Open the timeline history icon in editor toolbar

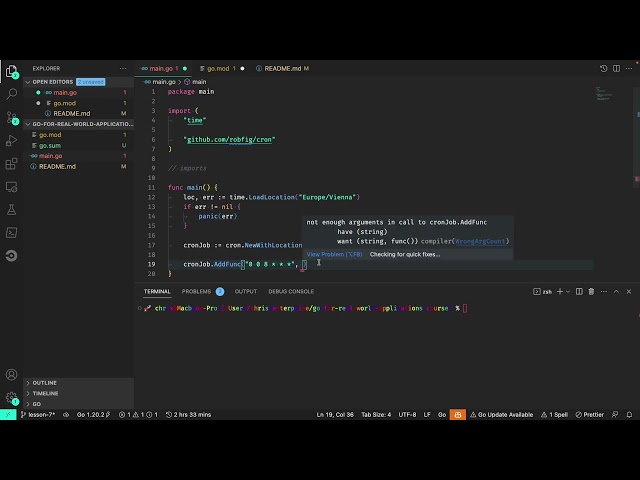coord(603,69)
